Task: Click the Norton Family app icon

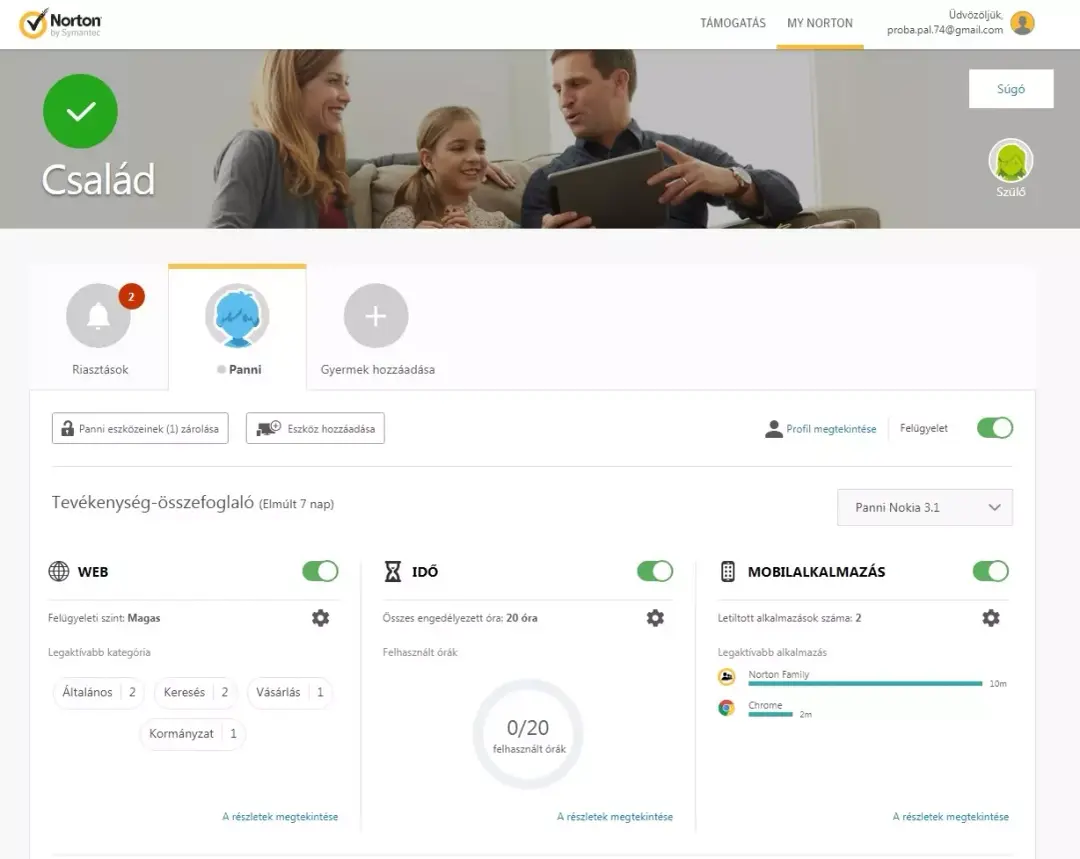Action: (x=727, y=676)
